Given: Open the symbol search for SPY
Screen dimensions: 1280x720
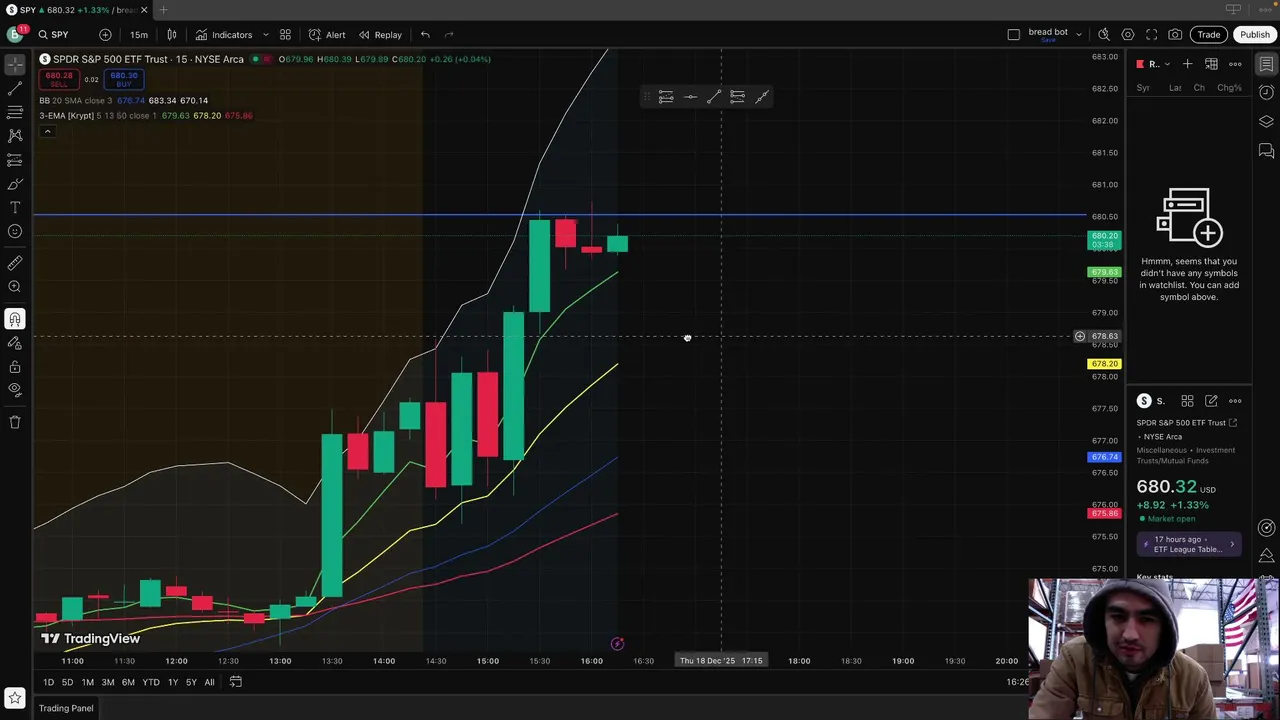Looking at the screenshot, I should point(53,35).
